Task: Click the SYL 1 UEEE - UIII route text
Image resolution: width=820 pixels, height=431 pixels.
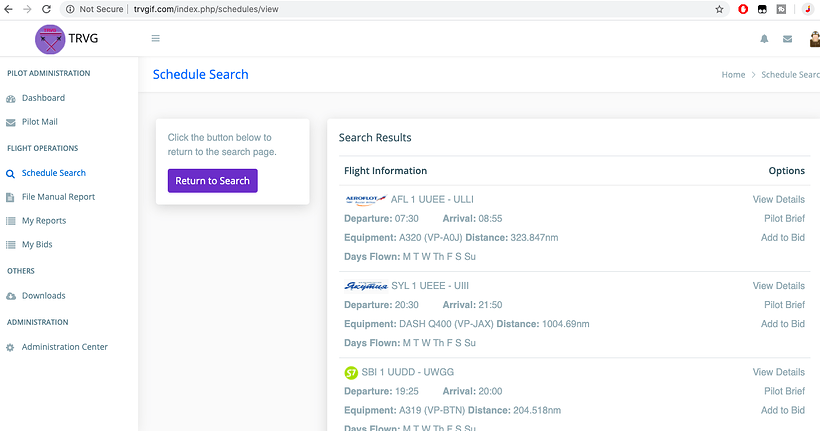Action: pyautogui.click(x=430, y=286)
